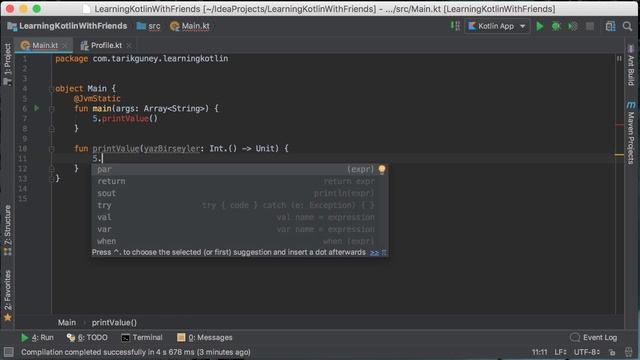Click the inspector icon in the status bar

pyautogui.click(x=629, y=352)
